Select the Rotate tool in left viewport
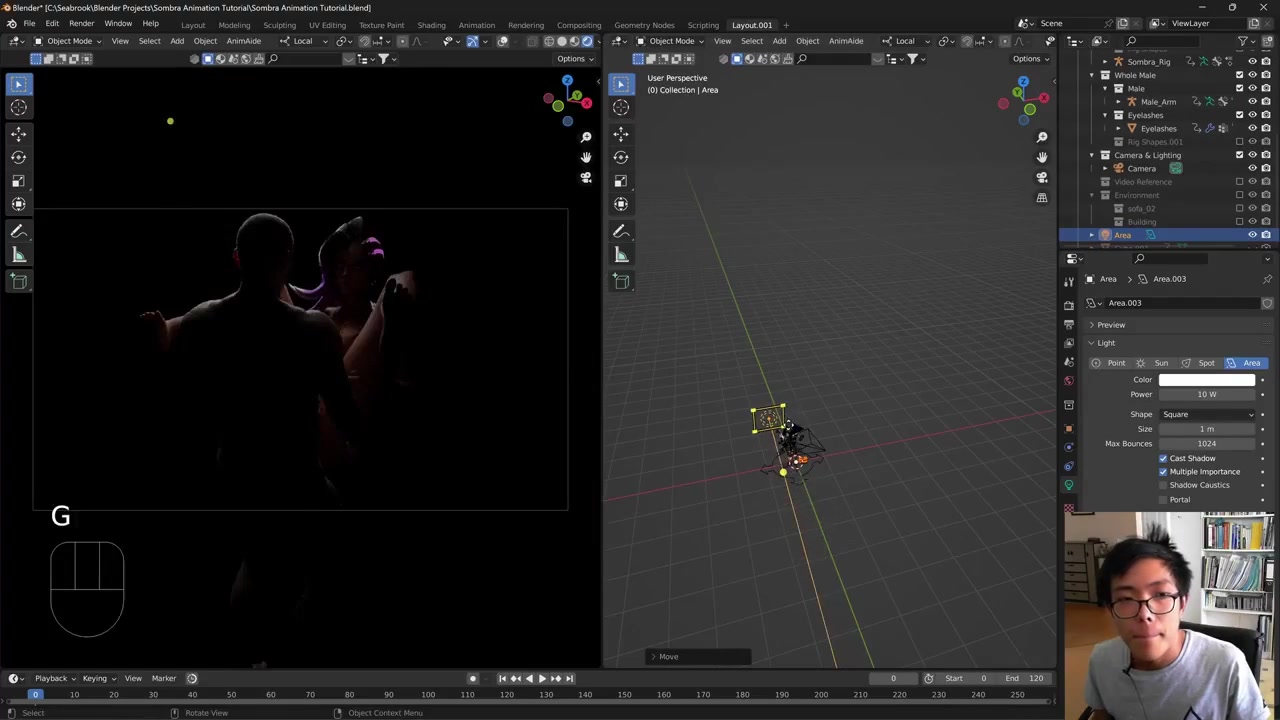Screen dimensions: 1280x720 [19, 157]
